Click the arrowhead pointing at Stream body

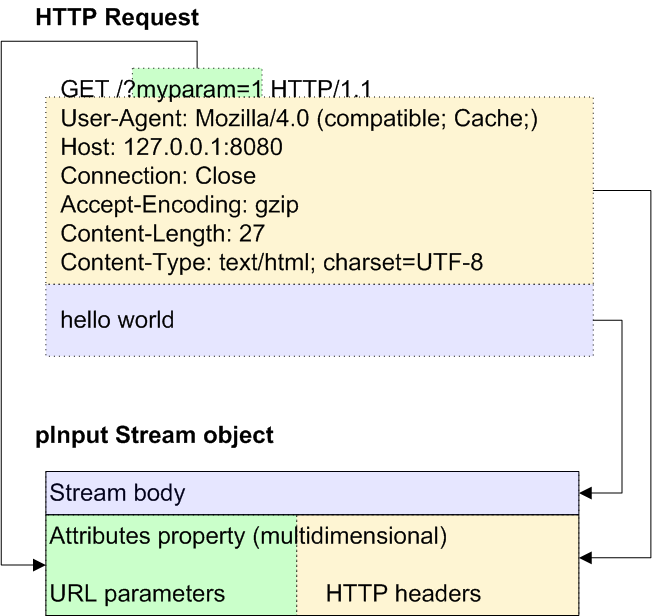(x=587, y=493)
